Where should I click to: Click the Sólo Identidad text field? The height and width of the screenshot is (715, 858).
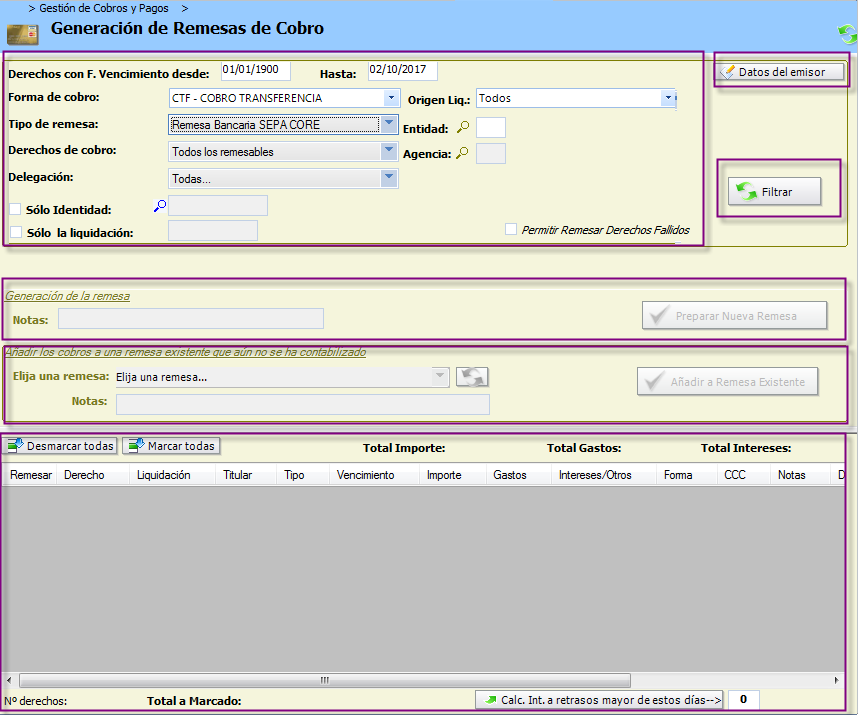click(x=218, y=206)
